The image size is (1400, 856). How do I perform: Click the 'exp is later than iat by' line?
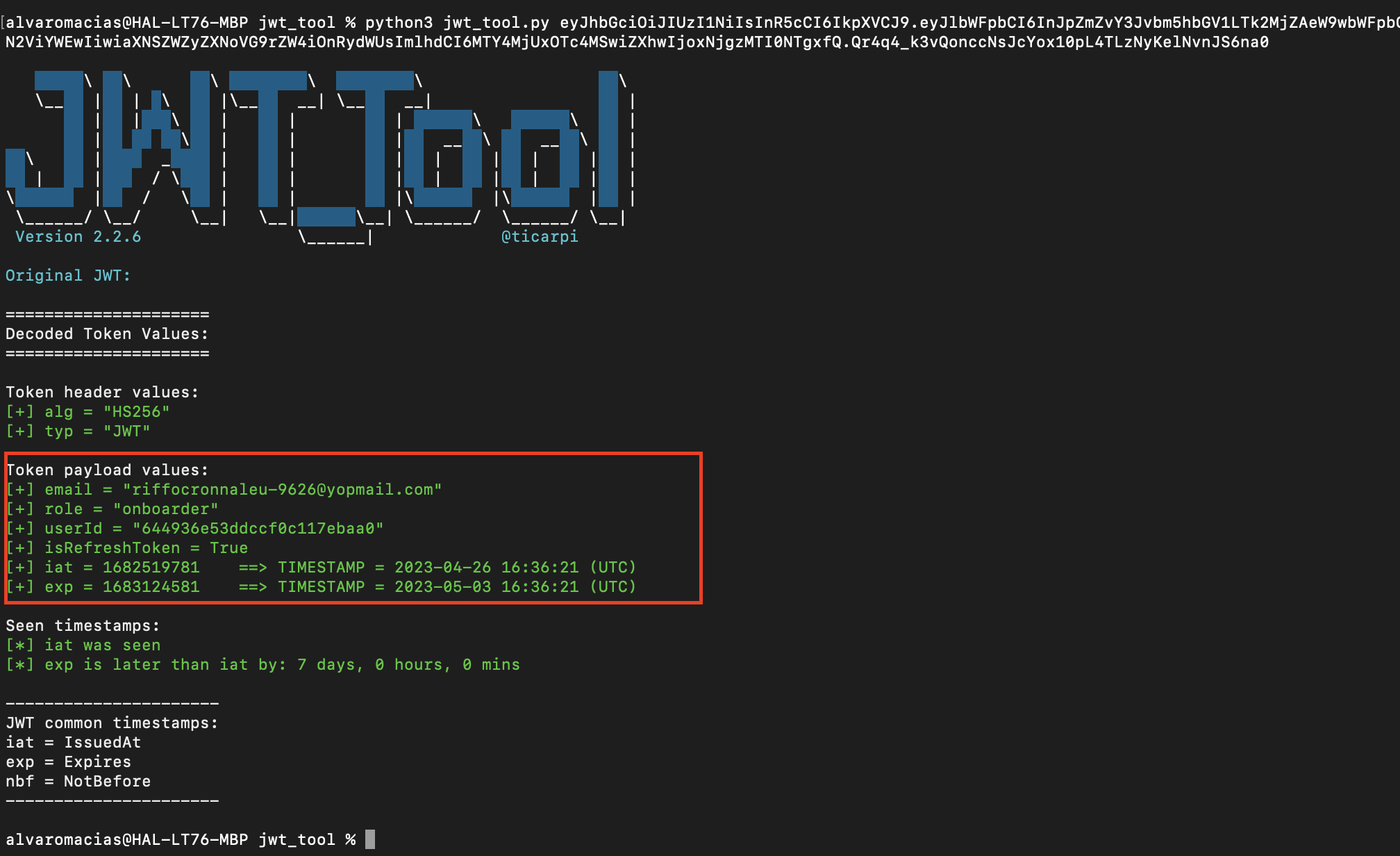pos(262,665)
